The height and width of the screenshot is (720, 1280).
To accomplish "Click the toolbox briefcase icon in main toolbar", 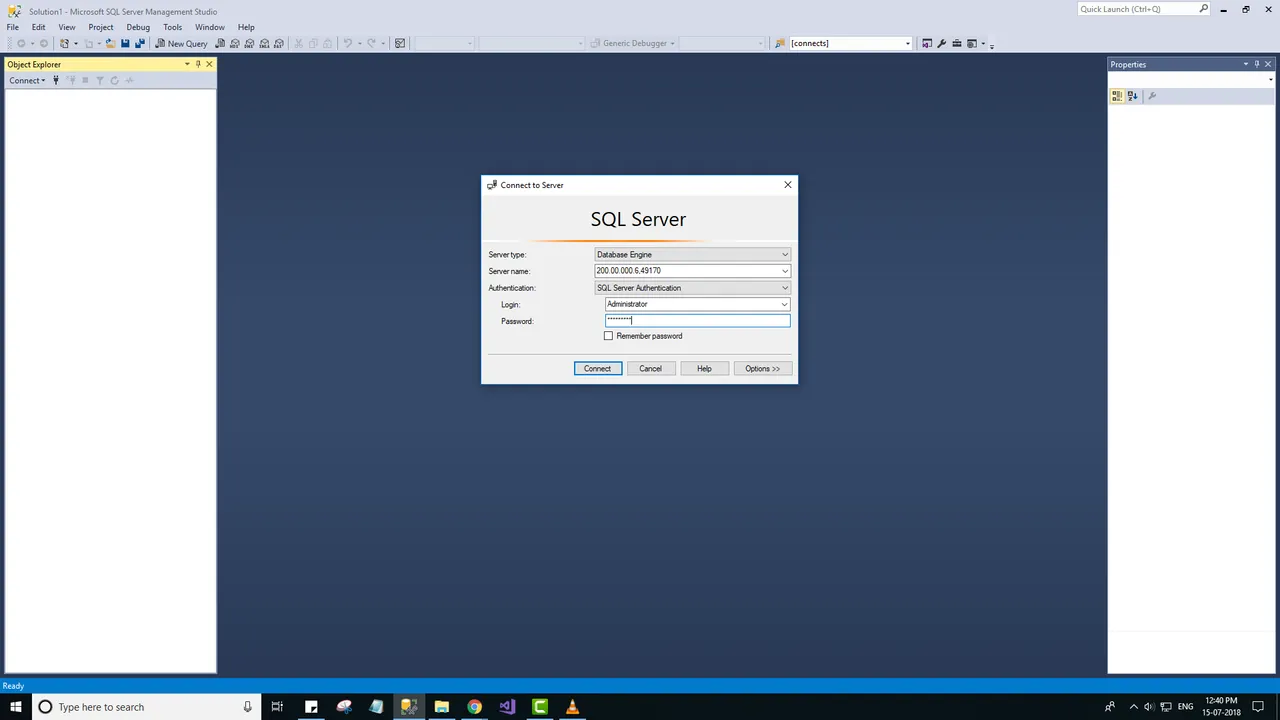I will coord(957,43).
